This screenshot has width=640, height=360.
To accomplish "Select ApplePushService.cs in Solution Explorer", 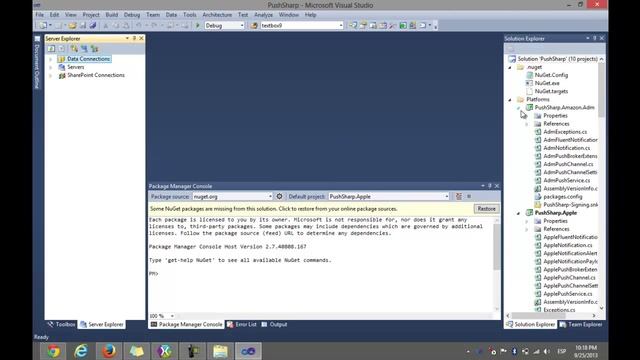I will pos(567,294).
